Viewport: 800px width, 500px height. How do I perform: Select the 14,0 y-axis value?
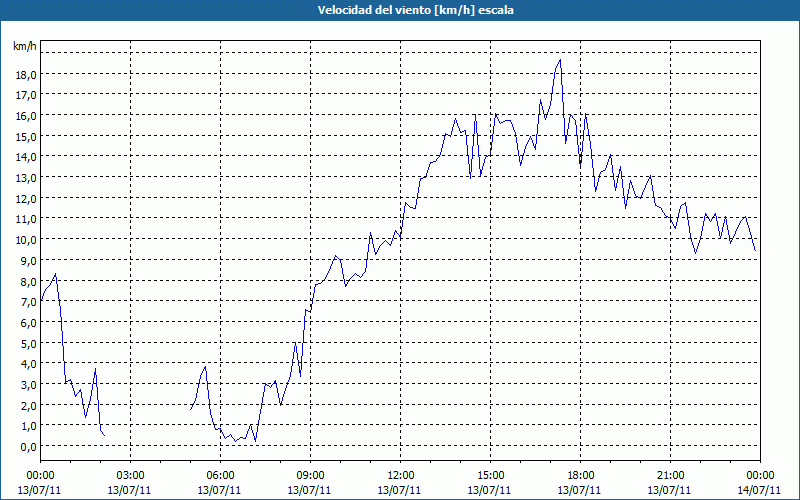[x=27, y=157]
